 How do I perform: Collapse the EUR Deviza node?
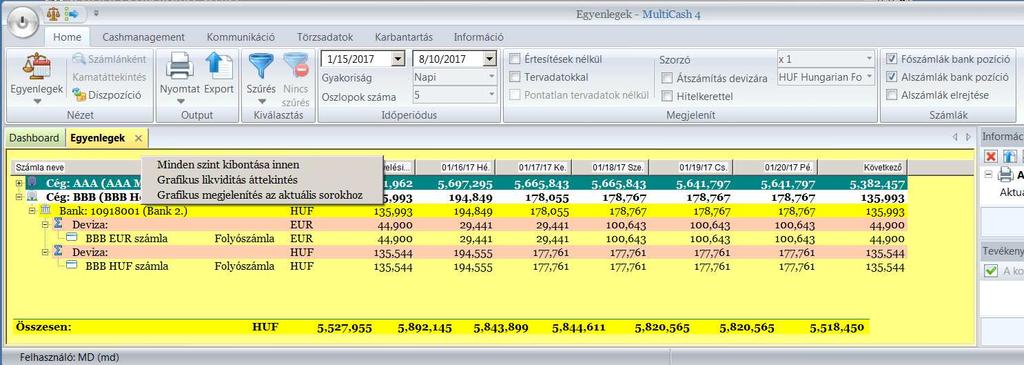click(x=45, y=225)
